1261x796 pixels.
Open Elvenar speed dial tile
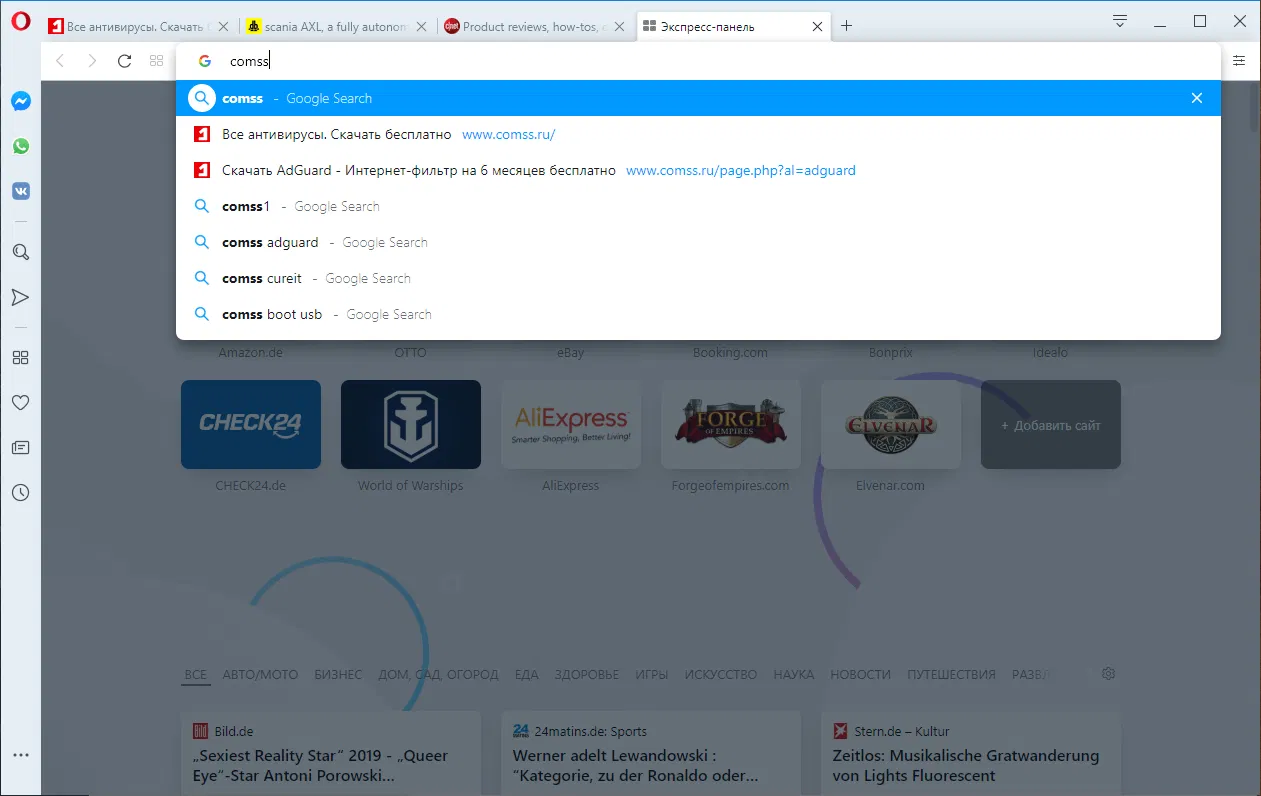pos(891,424)
